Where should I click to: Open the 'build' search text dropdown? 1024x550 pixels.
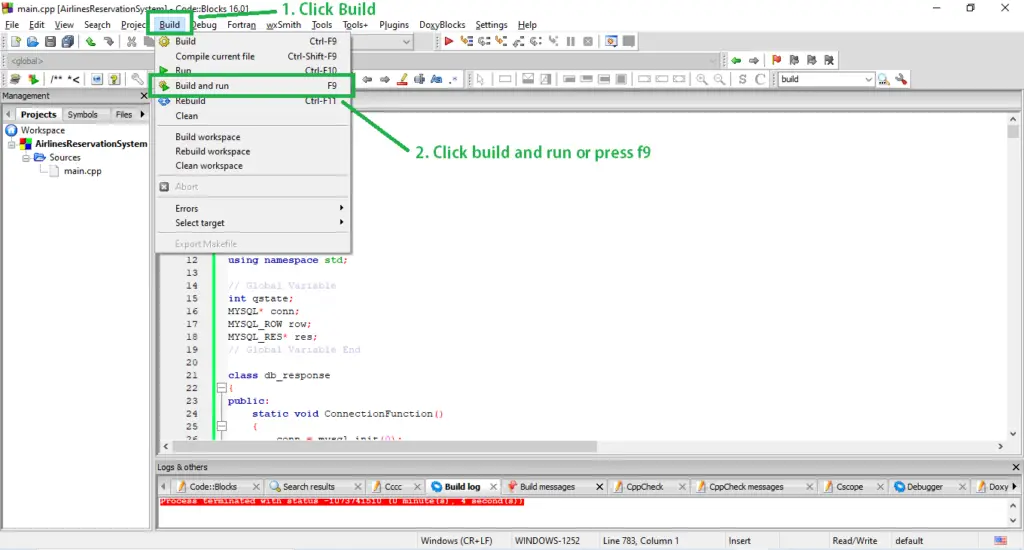868,79
